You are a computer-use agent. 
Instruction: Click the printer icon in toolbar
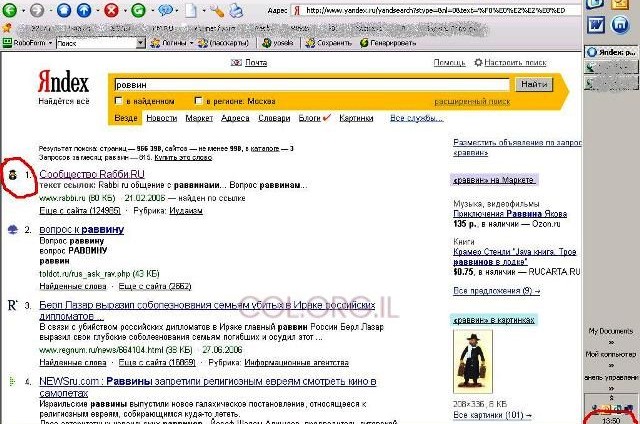[236, 11]
